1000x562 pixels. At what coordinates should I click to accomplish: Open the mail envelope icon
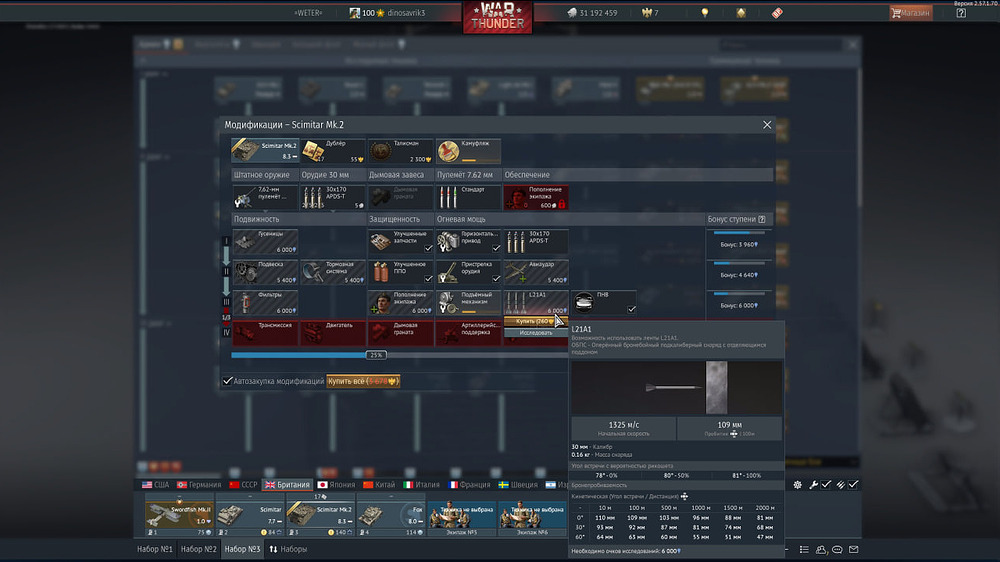(x=853, y=549)
